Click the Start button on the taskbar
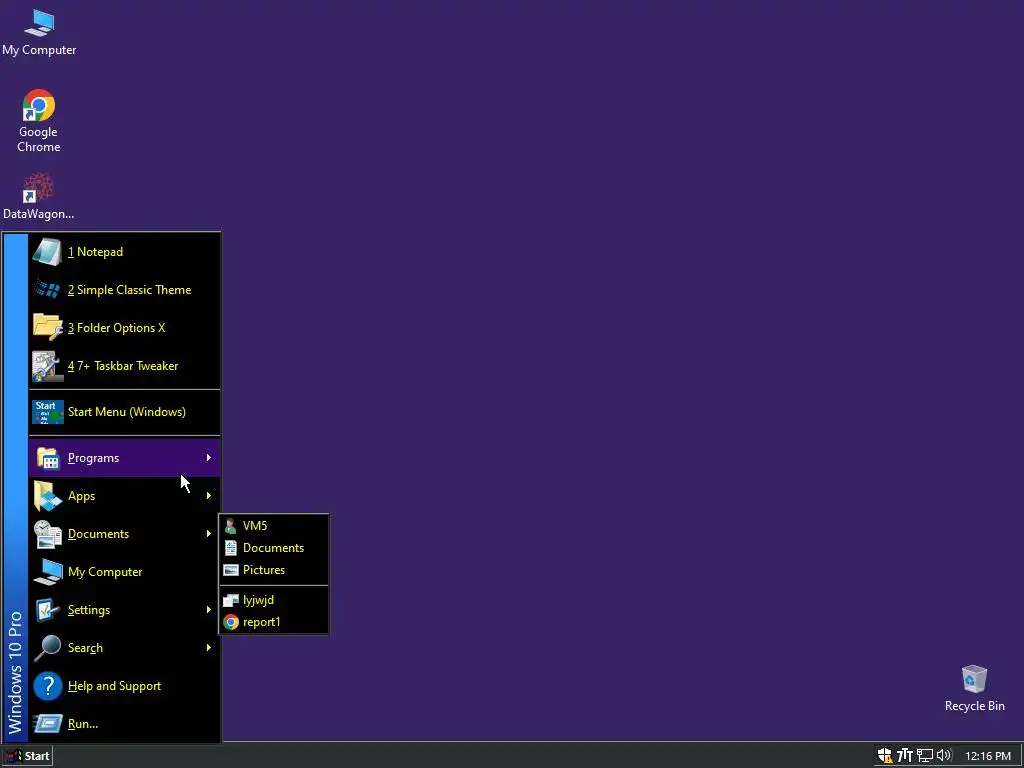The width and height of the screenshot is (1024, 768). [27, 756]
